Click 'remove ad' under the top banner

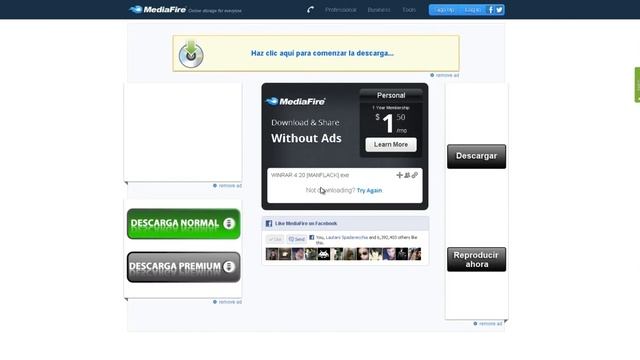point(444,75)
